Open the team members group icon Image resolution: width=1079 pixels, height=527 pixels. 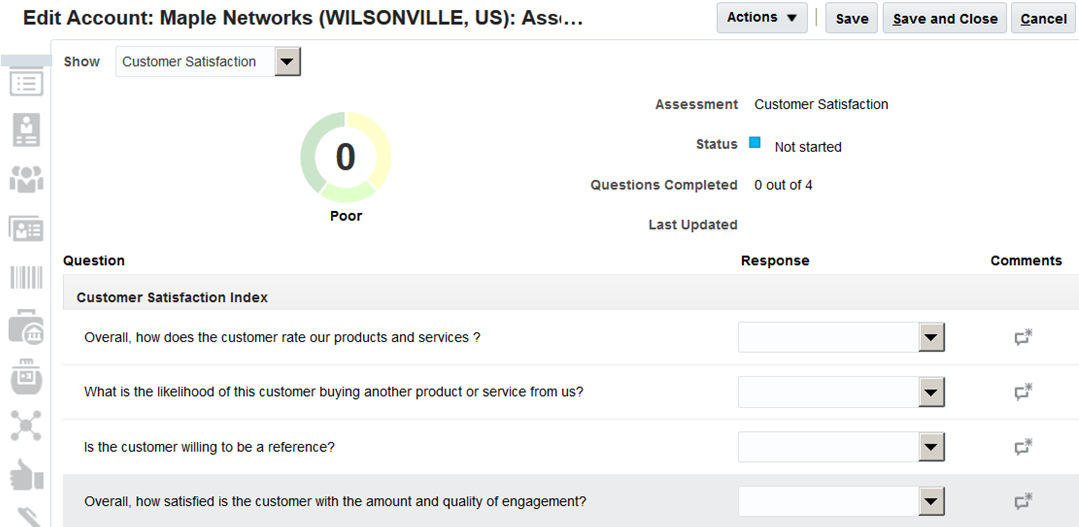point(26,179)
